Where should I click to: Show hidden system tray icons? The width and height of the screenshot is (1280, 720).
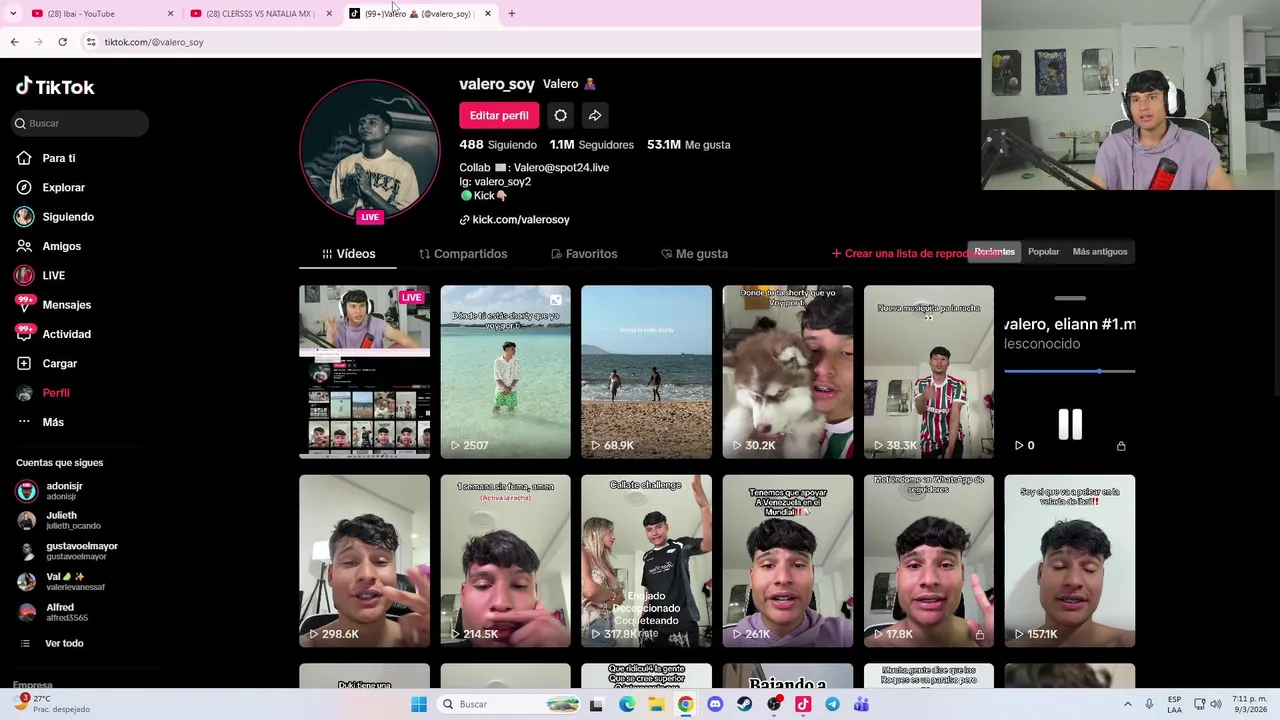point(1127,704)
